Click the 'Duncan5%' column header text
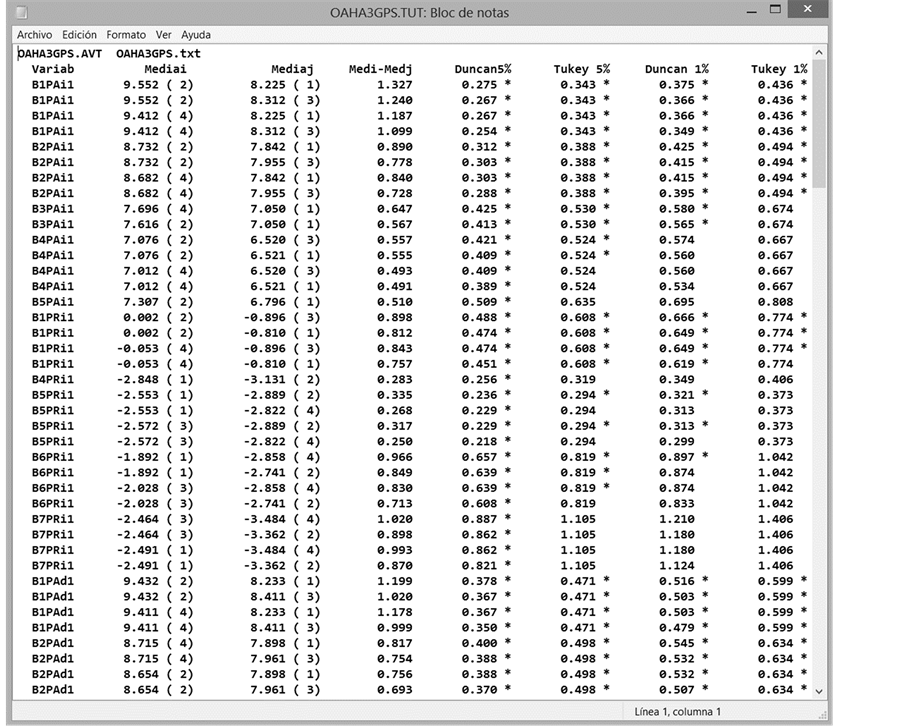This screenshot has width=903, height=726. coord(483,69)
